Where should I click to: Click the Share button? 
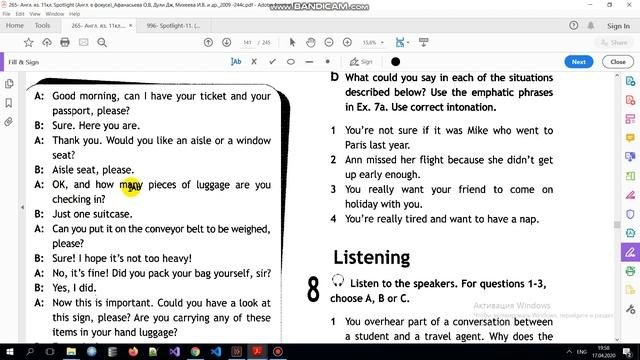pos(614,42)
